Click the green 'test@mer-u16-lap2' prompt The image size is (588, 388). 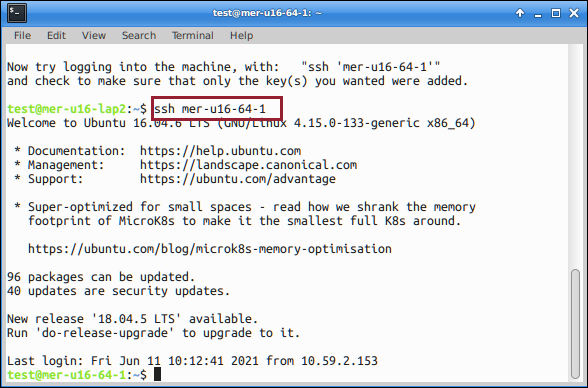[x=66, y=109]
